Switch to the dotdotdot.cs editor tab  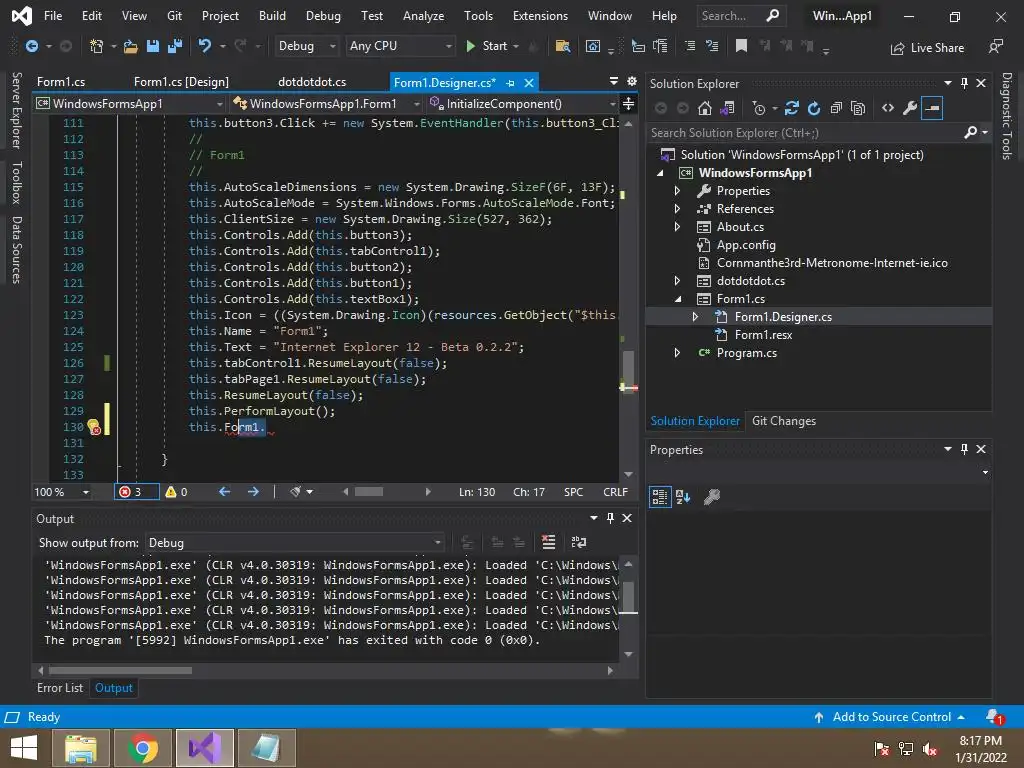(x=312, y=82)
